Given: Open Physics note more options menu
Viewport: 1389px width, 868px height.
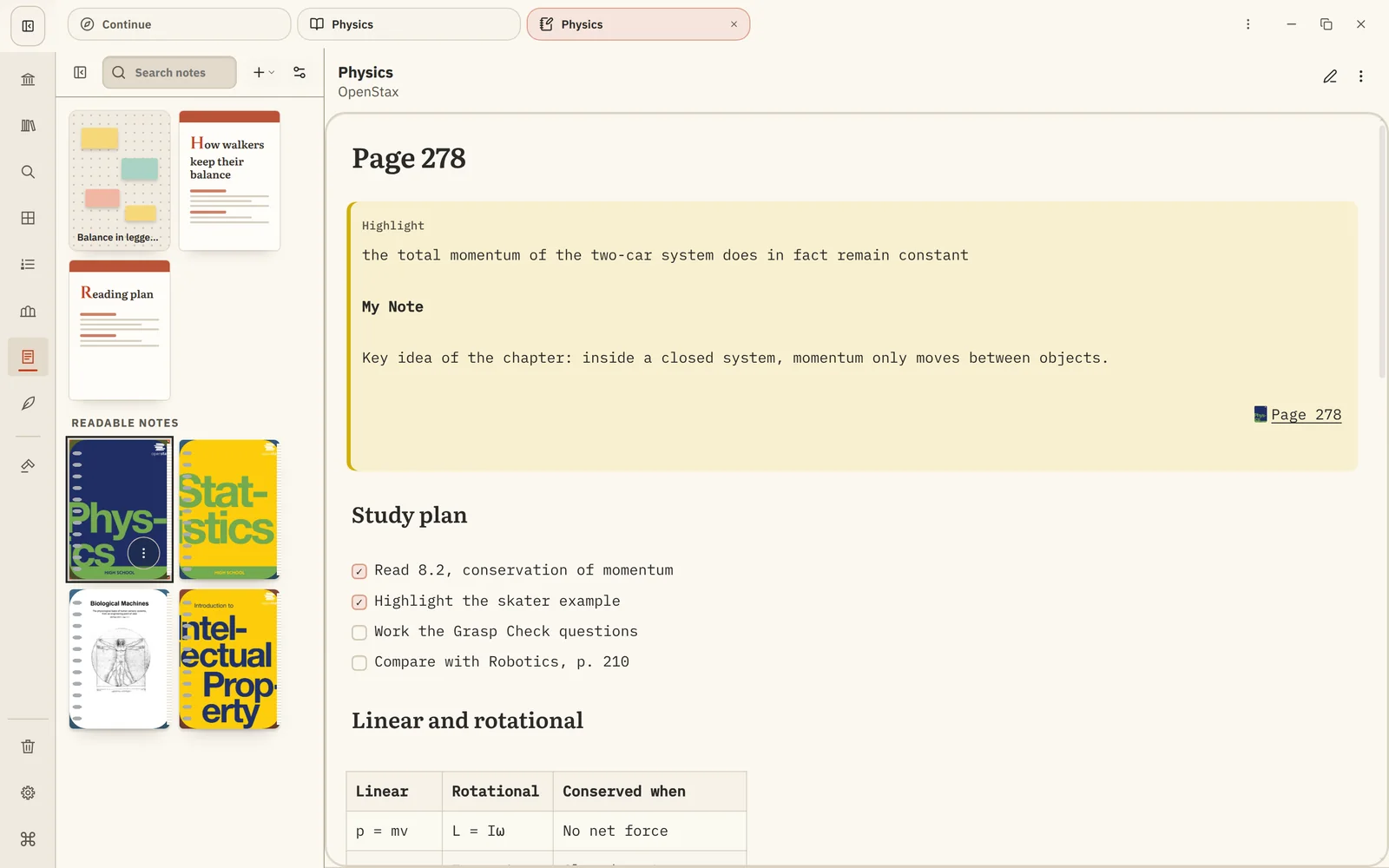Looking at the screenshot, I should (x=1360, y=76).
